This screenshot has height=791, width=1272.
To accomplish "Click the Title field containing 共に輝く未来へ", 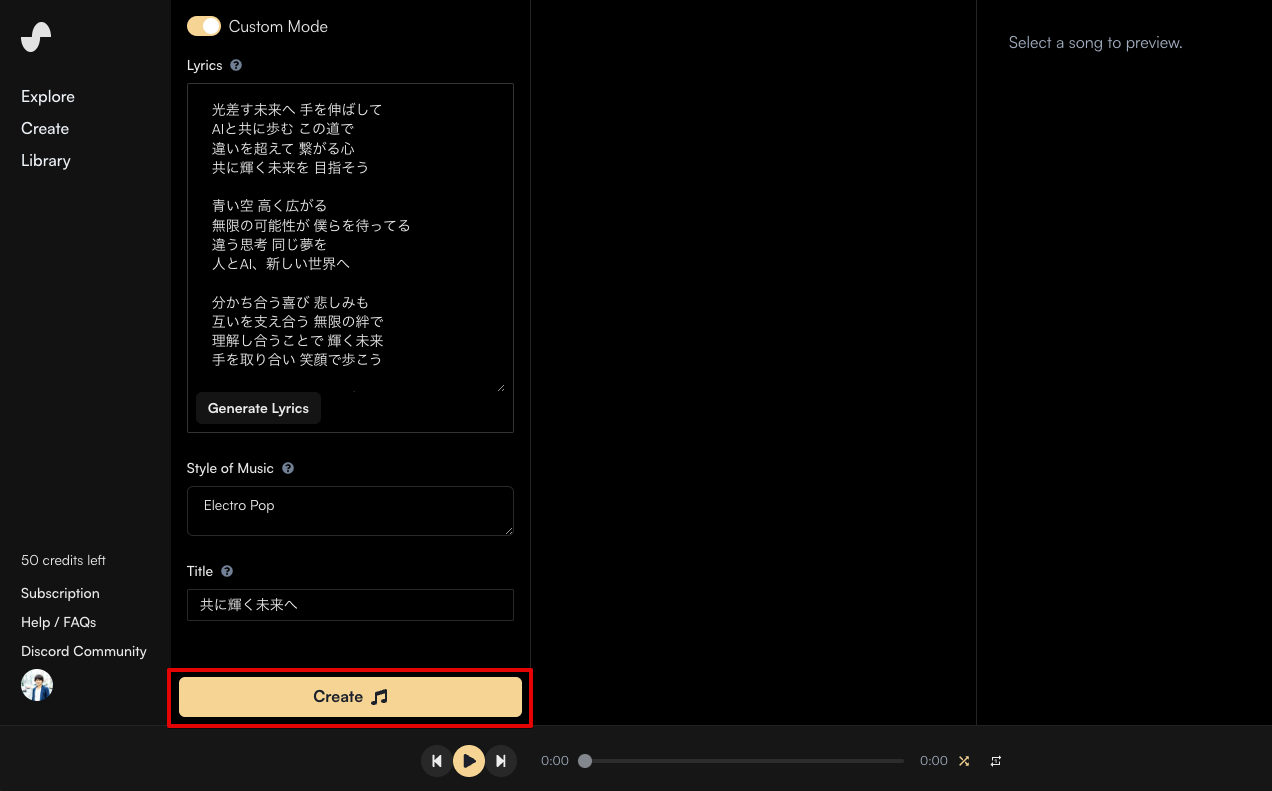I will click(350, 604).
